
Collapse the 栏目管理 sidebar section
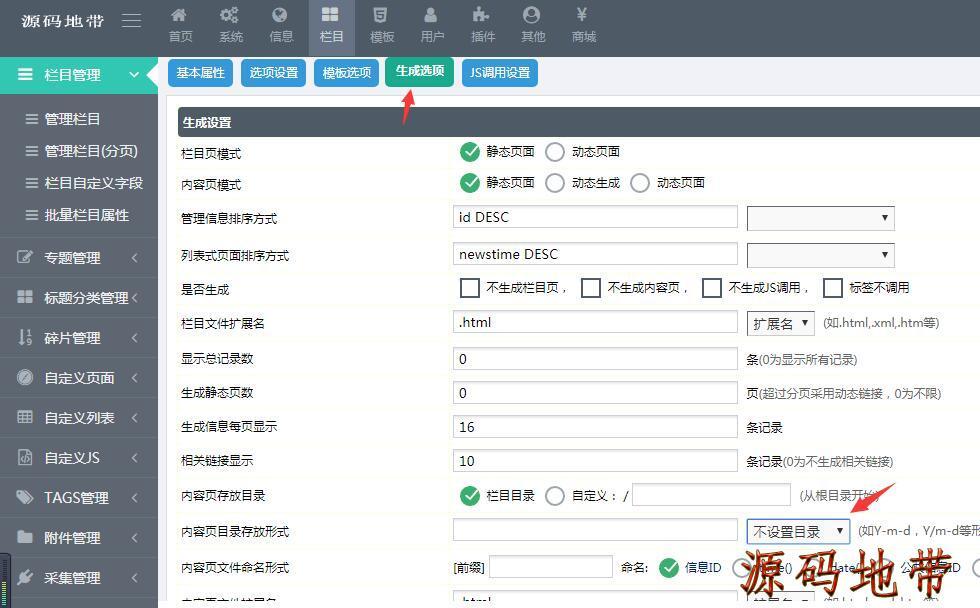click(x=134, y=74)
